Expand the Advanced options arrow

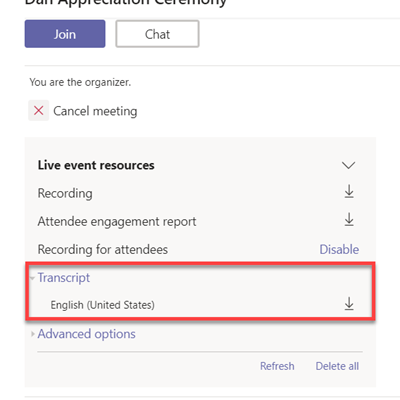(x=33, y=334)
